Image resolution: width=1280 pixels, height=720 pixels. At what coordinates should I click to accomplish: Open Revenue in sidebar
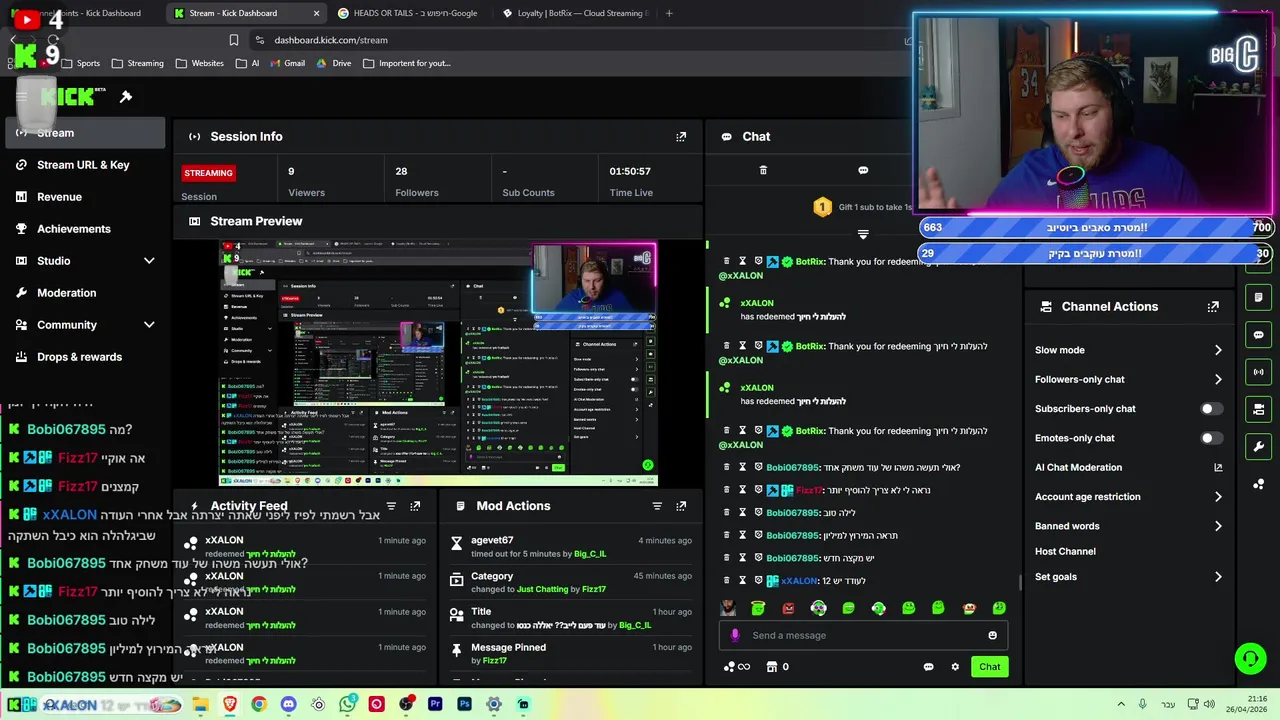click(x=84, y=197)
